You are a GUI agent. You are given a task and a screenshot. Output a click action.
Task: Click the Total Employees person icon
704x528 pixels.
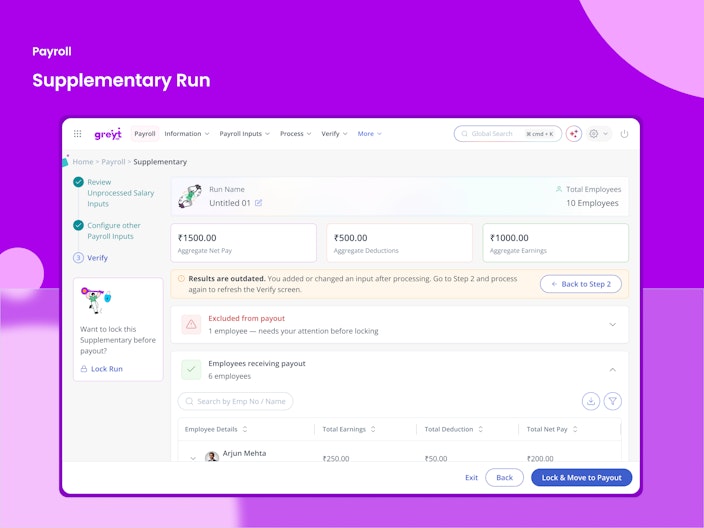[559, 189]
